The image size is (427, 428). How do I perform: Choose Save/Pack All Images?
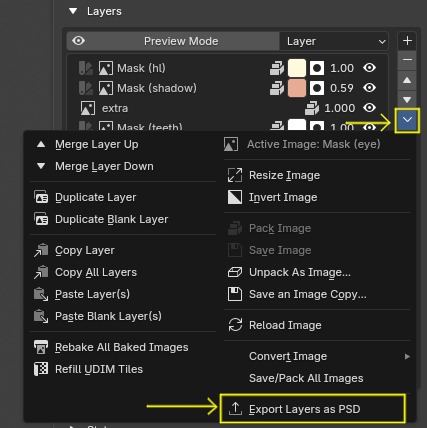317,378
